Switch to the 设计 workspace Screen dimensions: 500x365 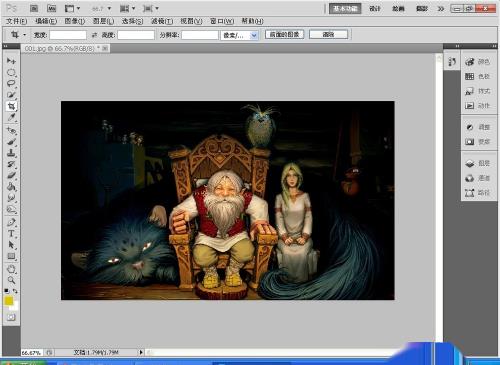[375, 9]
